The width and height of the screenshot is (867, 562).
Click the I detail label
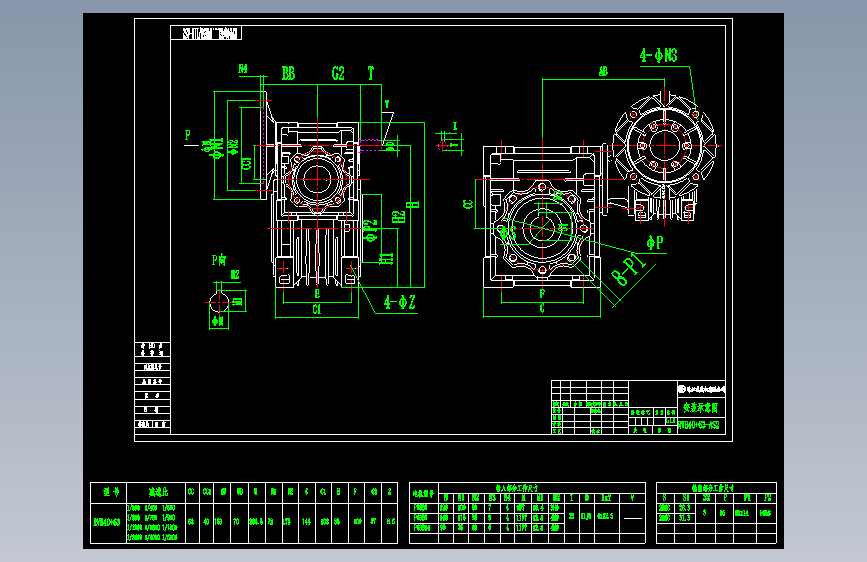point(455,127)
